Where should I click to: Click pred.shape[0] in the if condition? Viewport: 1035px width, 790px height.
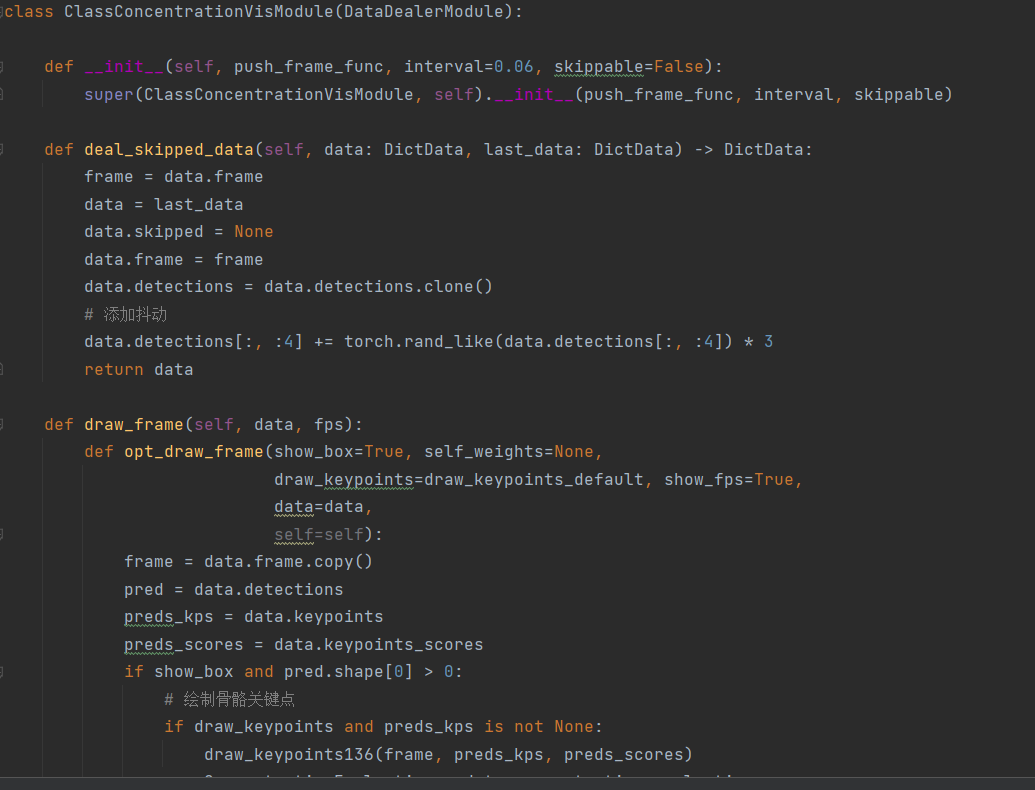point(349,672)
